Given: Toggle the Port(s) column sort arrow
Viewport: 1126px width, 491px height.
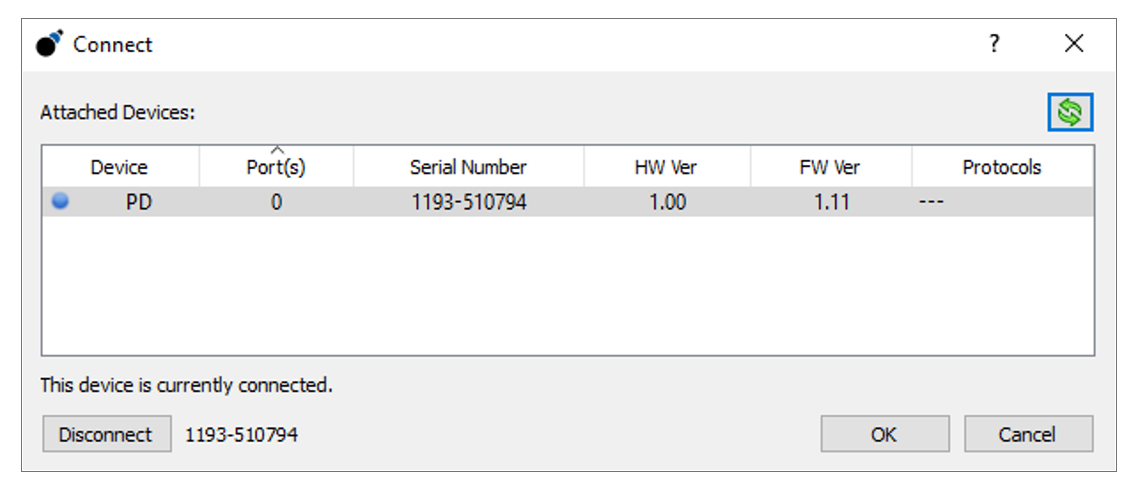Looking at the screenshot, I should [x=277, y=149].
